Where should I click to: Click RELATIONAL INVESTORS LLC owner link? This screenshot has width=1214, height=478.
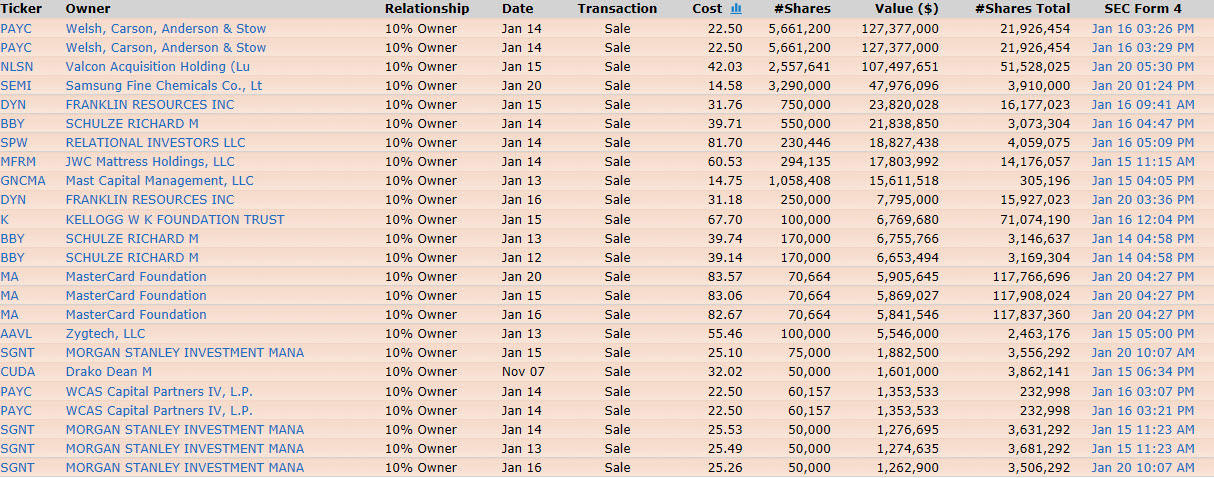tap(155, 143)
